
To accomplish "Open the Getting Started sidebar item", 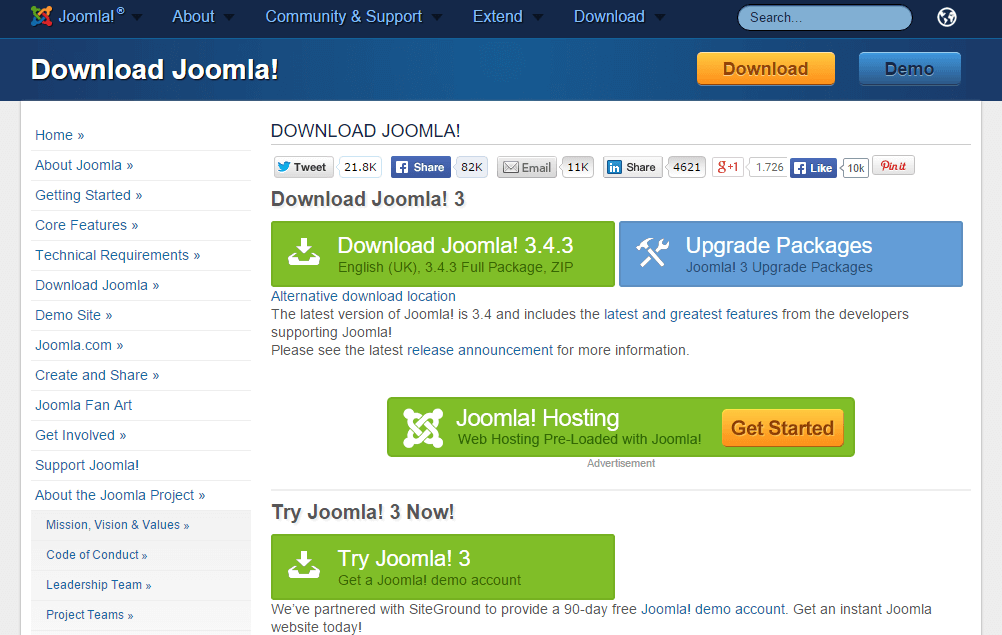I will (x=88, y=195).
